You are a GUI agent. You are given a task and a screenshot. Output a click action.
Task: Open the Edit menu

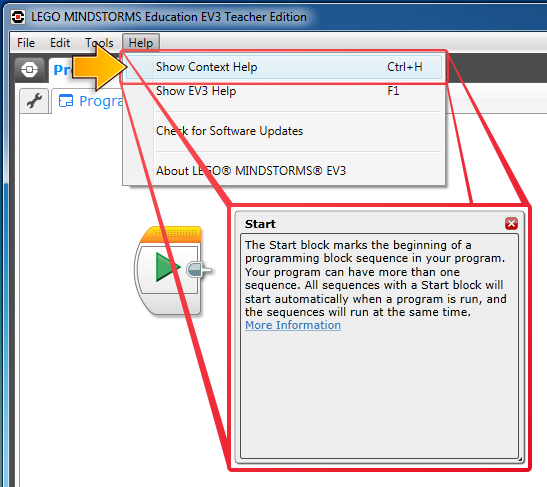point(60,43)
